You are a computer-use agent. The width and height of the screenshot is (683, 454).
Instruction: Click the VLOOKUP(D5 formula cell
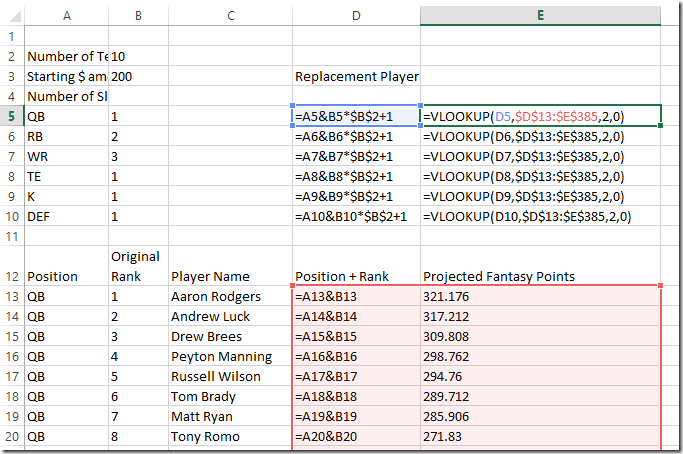(x=541, y=116)
